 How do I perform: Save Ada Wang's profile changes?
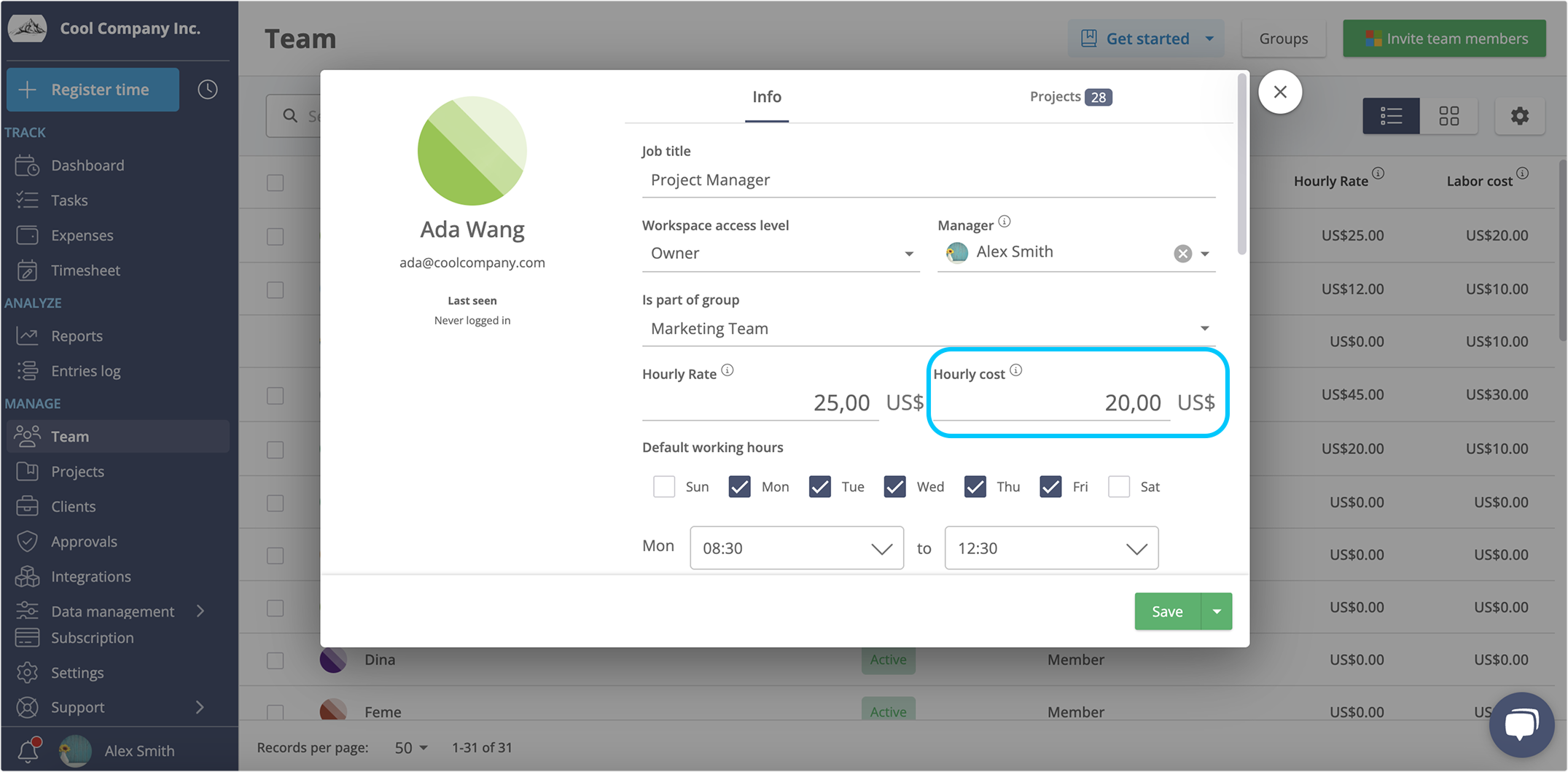pos(1166,611)
